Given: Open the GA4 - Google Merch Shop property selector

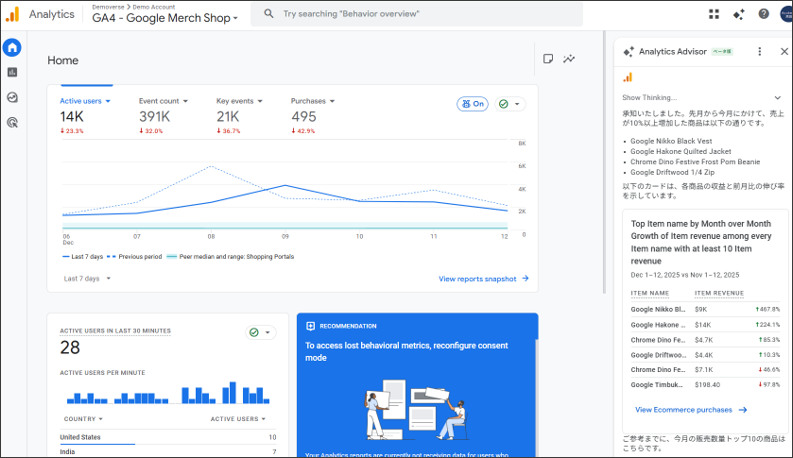Looking at the screenshot, I should [165, 18].
